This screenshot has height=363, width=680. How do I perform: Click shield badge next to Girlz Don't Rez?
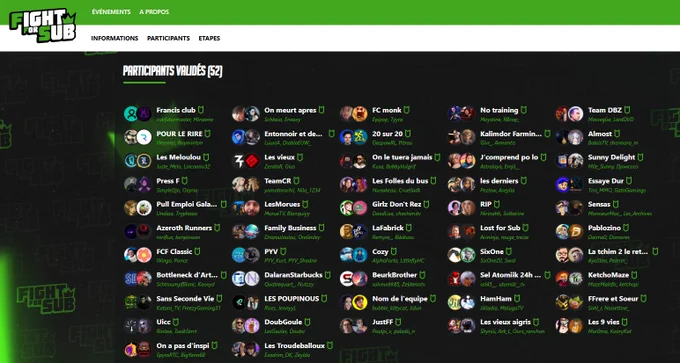pyautogui.click(x=426, y=204)
